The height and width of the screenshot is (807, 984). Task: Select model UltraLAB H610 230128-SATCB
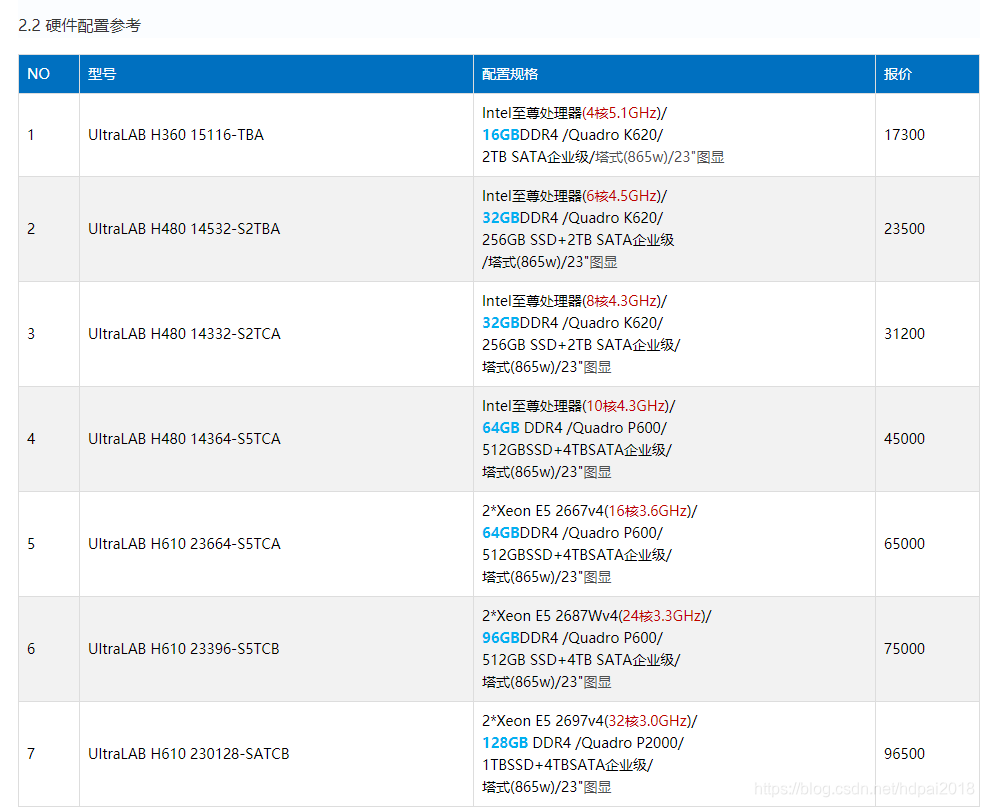(x=188, y=754)
